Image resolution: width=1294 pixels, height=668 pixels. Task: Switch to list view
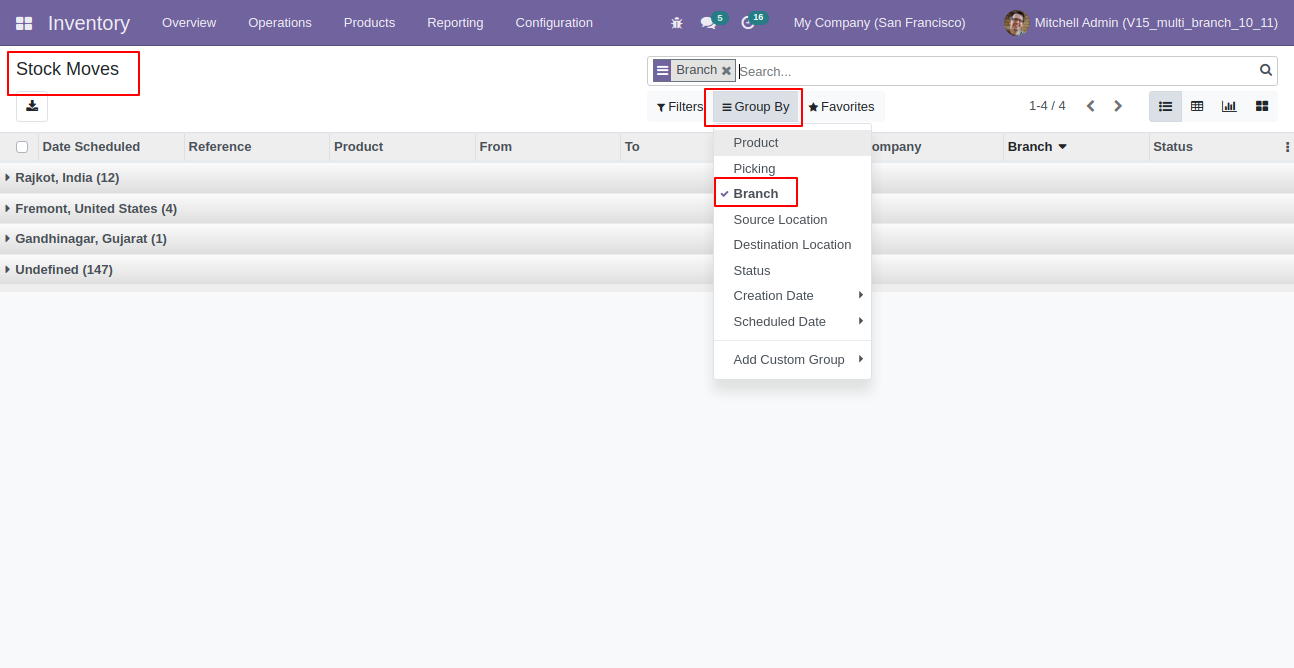click(1165, 106)
